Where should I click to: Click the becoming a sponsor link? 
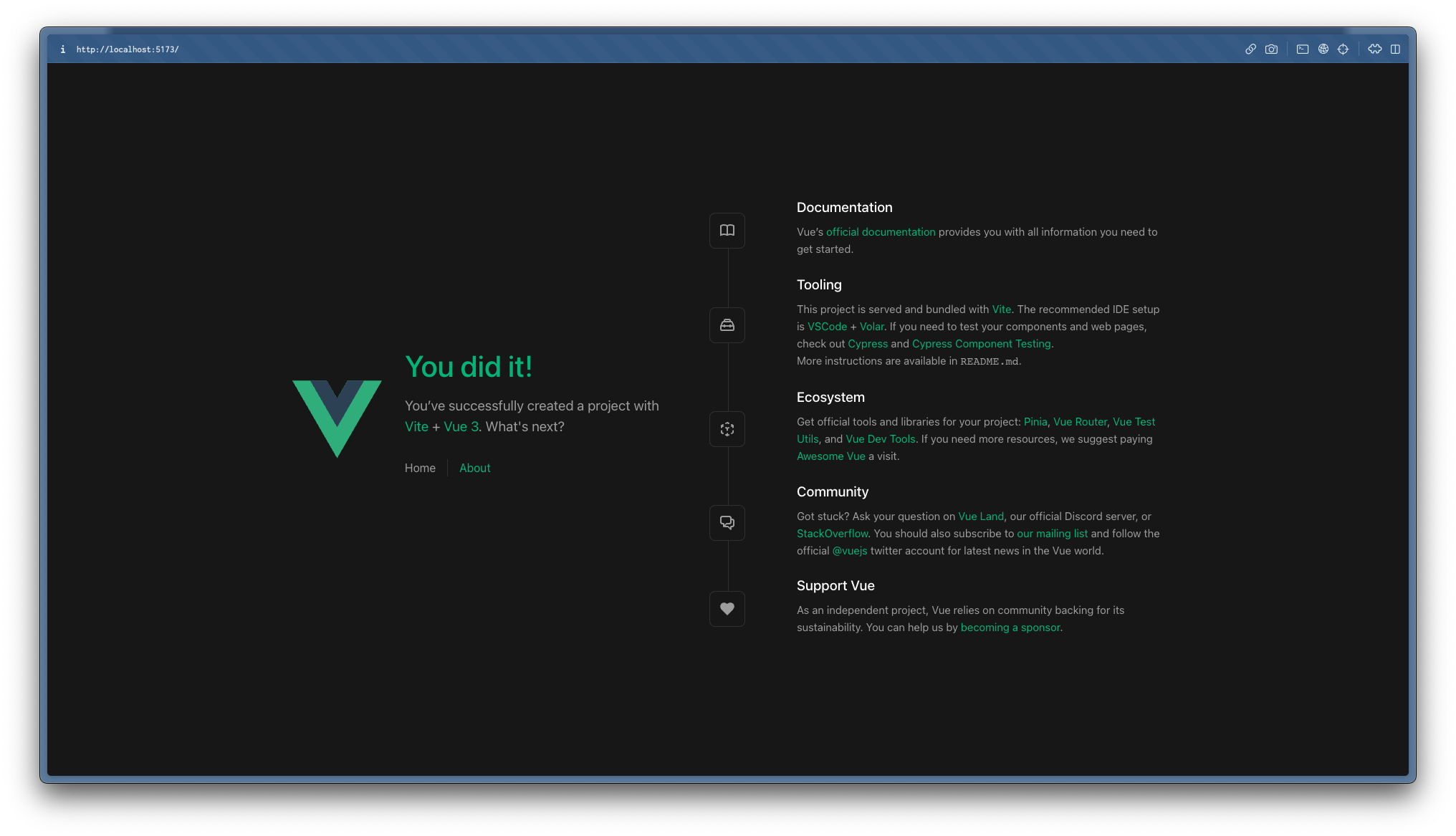(1010, 628)
